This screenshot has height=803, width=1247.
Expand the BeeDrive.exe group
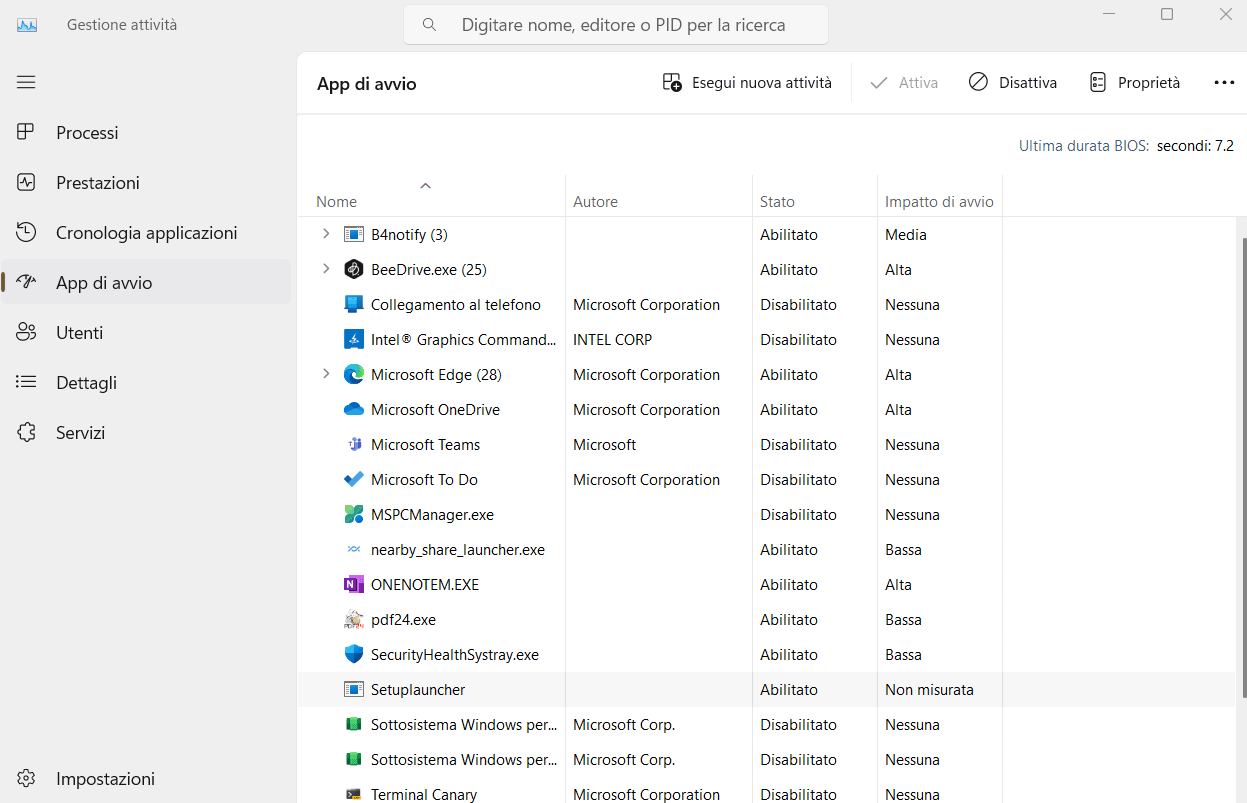click(325, 269)
